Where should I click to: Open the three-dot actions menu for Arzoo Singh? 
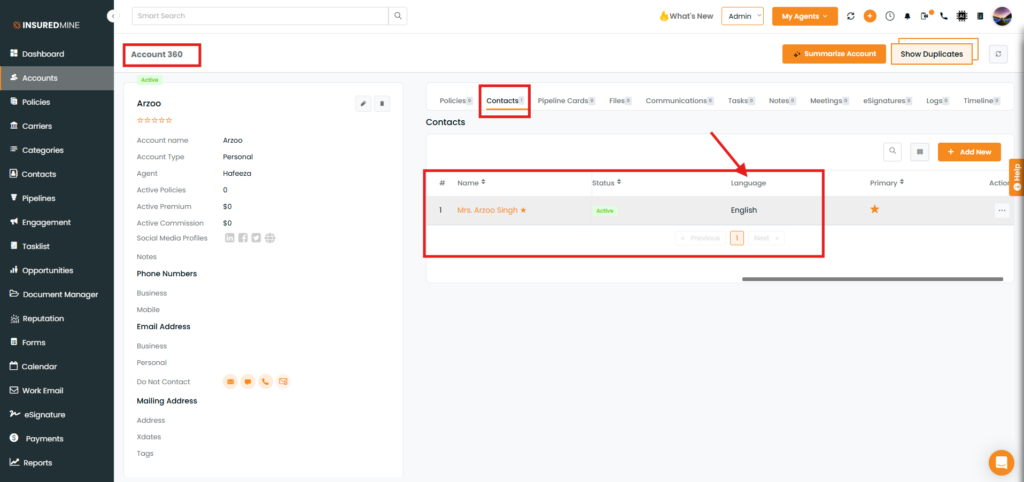point(1001,210)
